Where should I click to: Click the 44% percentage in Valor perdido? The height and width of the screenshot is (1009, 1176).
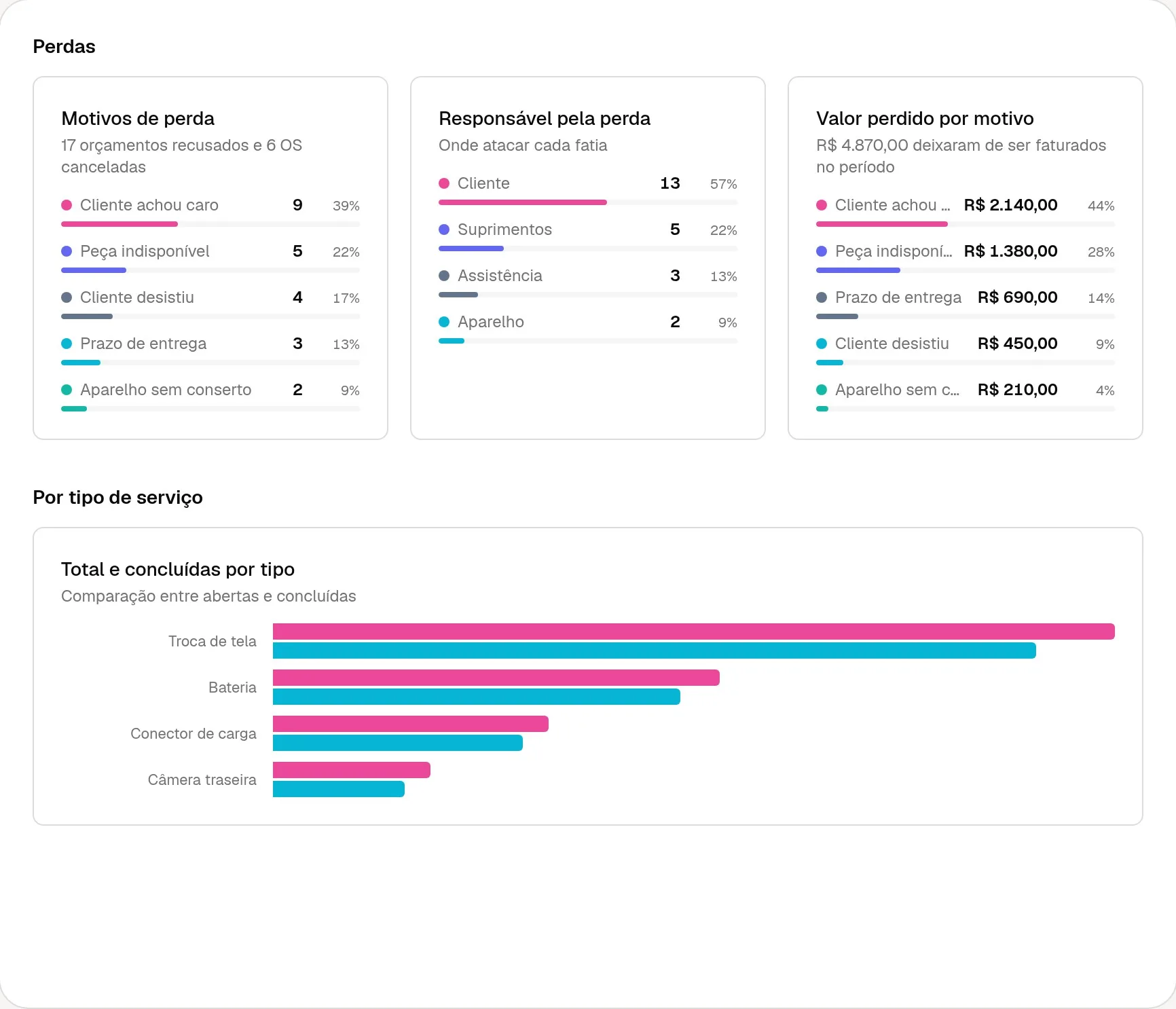point(1101,206)
